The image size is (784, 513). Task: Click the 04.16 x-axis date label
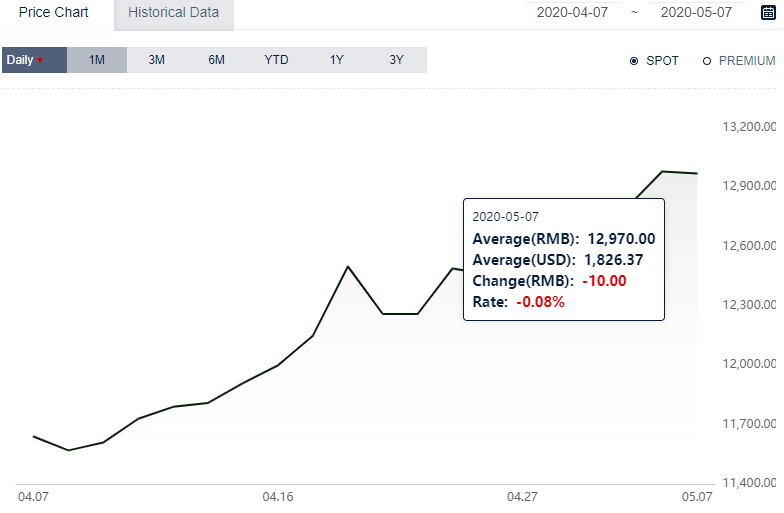point(278,497)
